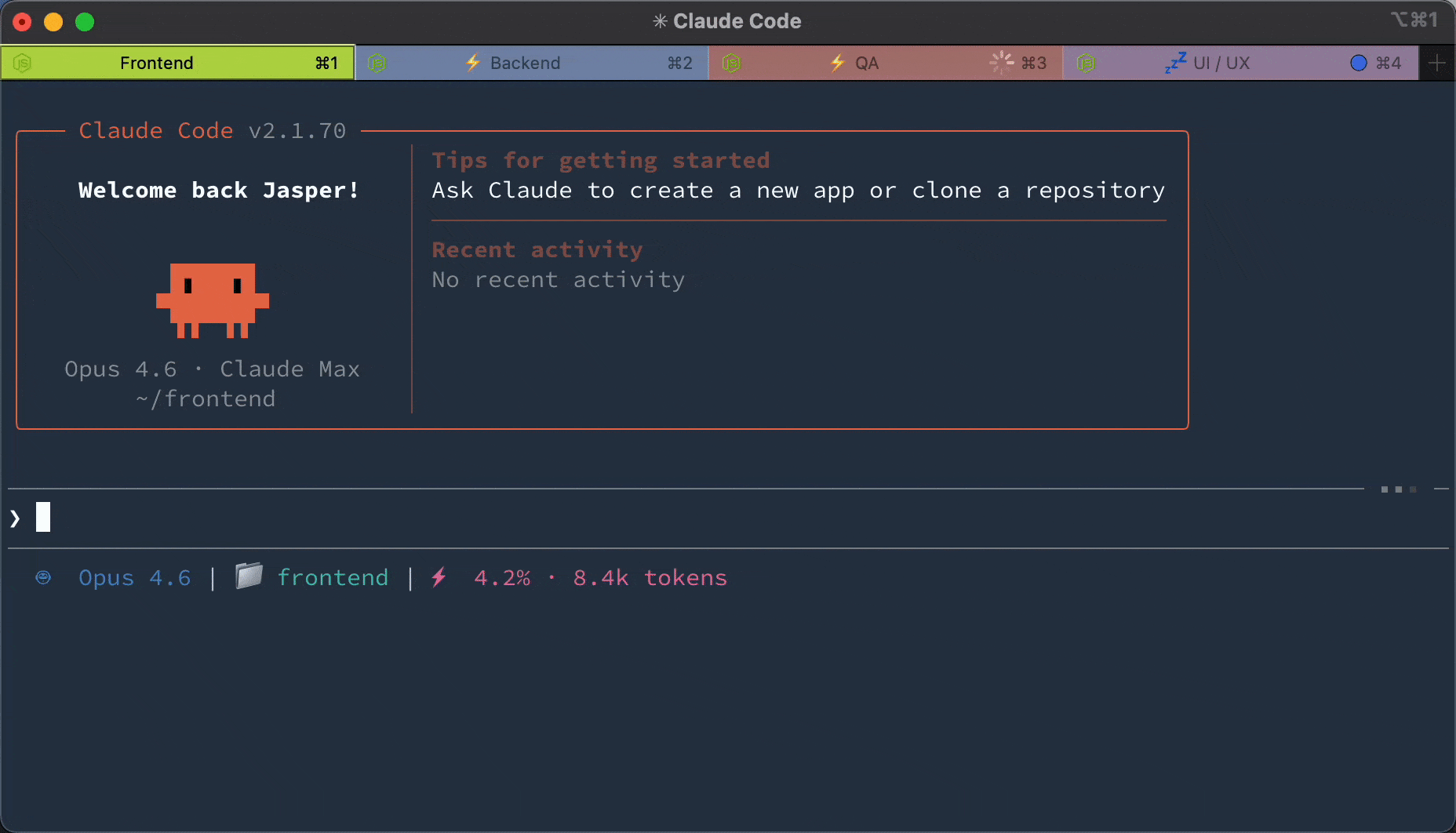
Task: Click the Claude Code window title
Action: point(737,21)
